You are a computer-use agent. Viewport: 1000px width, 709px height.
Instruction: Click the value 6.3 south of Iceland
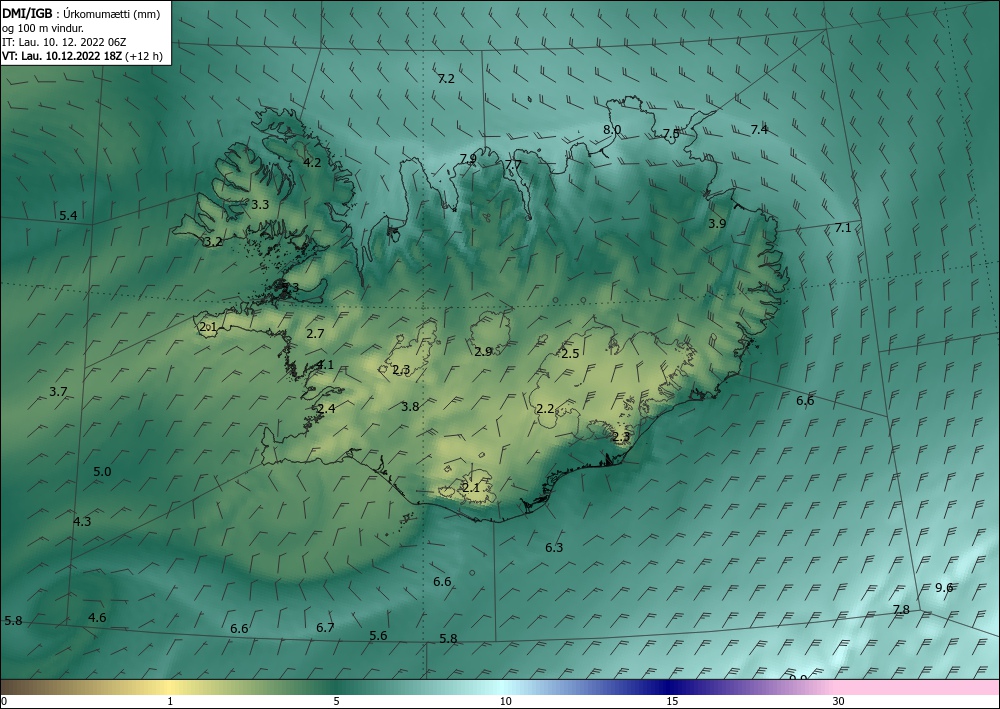tap(554, 547)
